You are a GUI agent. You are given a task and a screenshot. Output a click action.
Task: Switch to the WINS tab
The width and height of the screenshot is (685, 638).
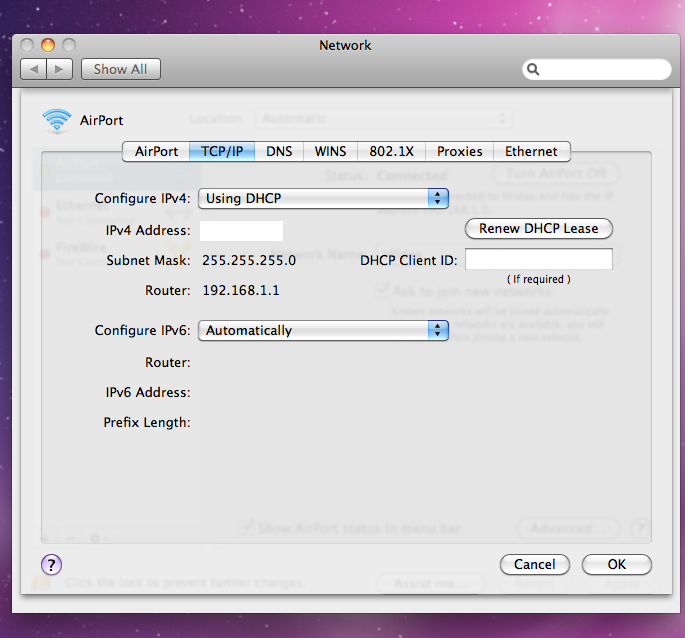click(x=330, y=151)
